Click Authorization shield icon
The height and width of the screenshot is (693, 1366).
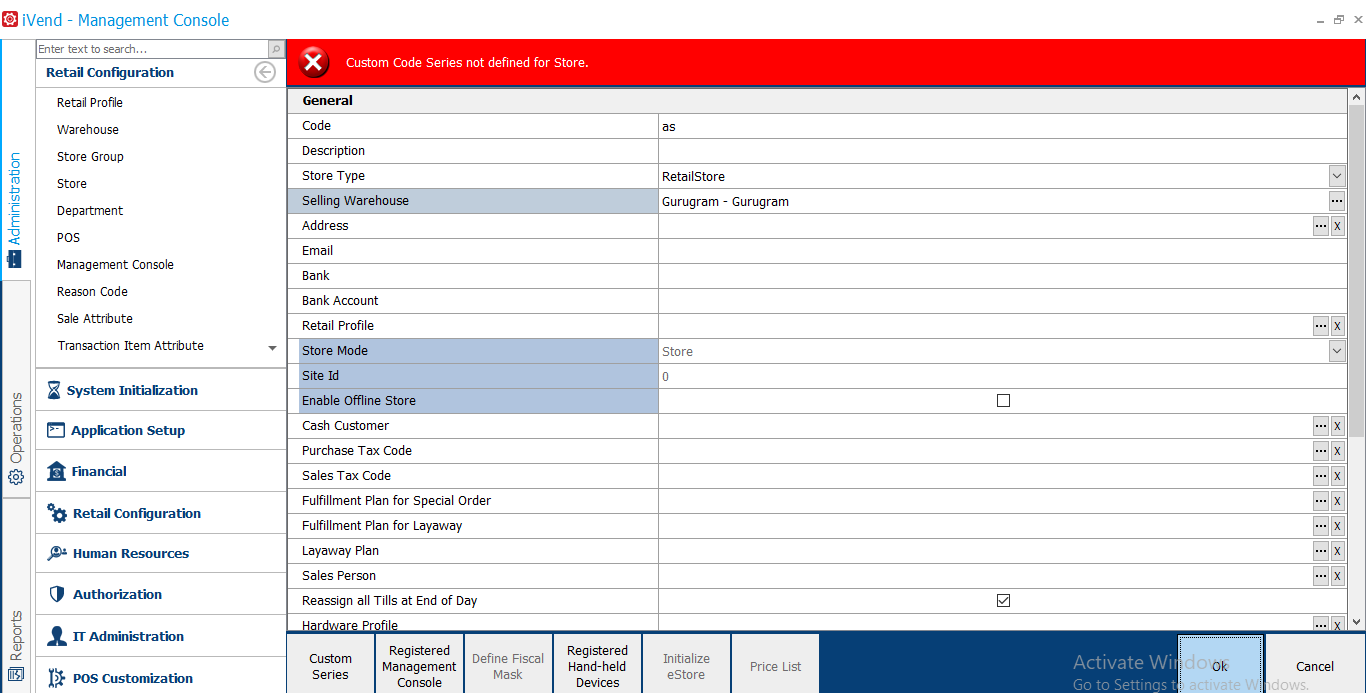coord(56,595)
